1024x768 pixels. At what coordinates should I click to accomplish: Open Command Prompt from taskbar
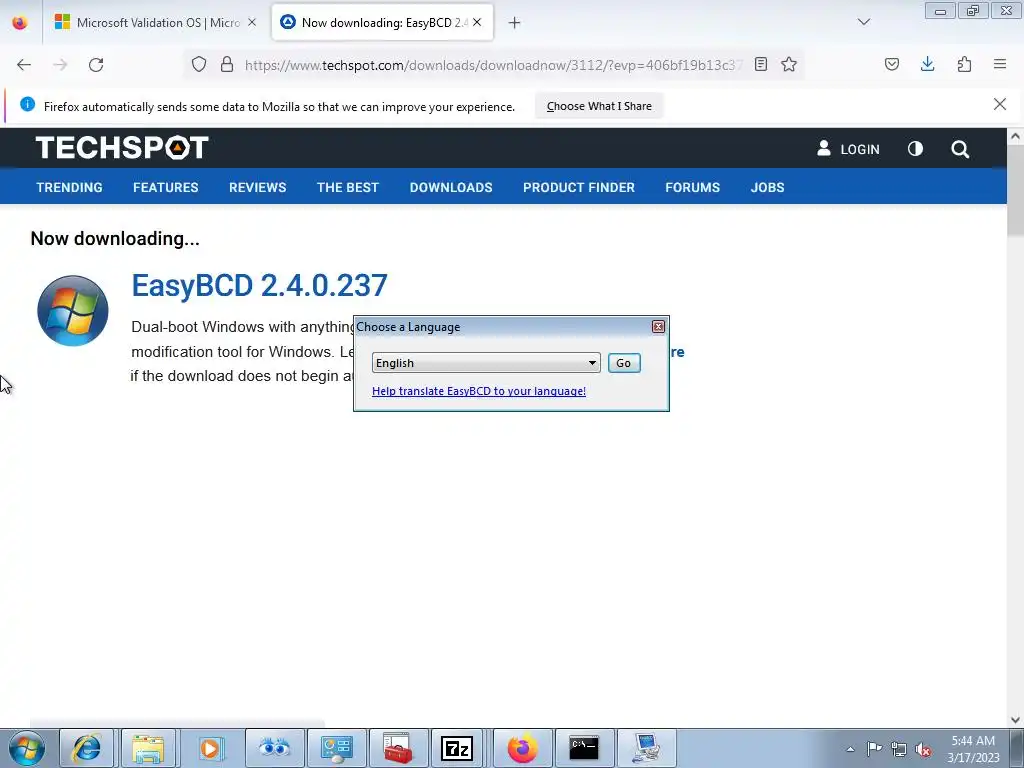pos(584,748)
